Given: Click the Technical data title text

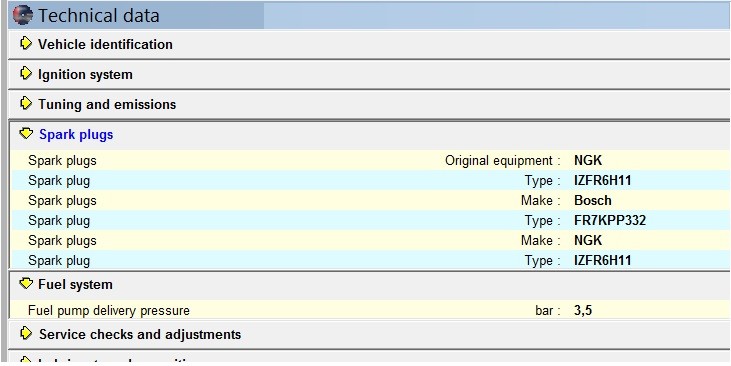Looking at the screenshot, I should 99,15.
